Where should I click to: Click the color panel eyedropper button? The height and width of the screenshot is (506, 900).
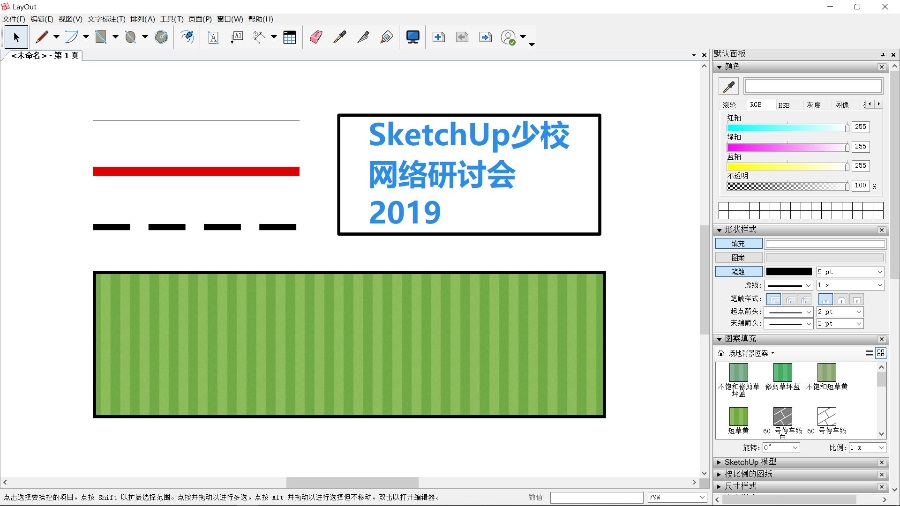point(729,87)
